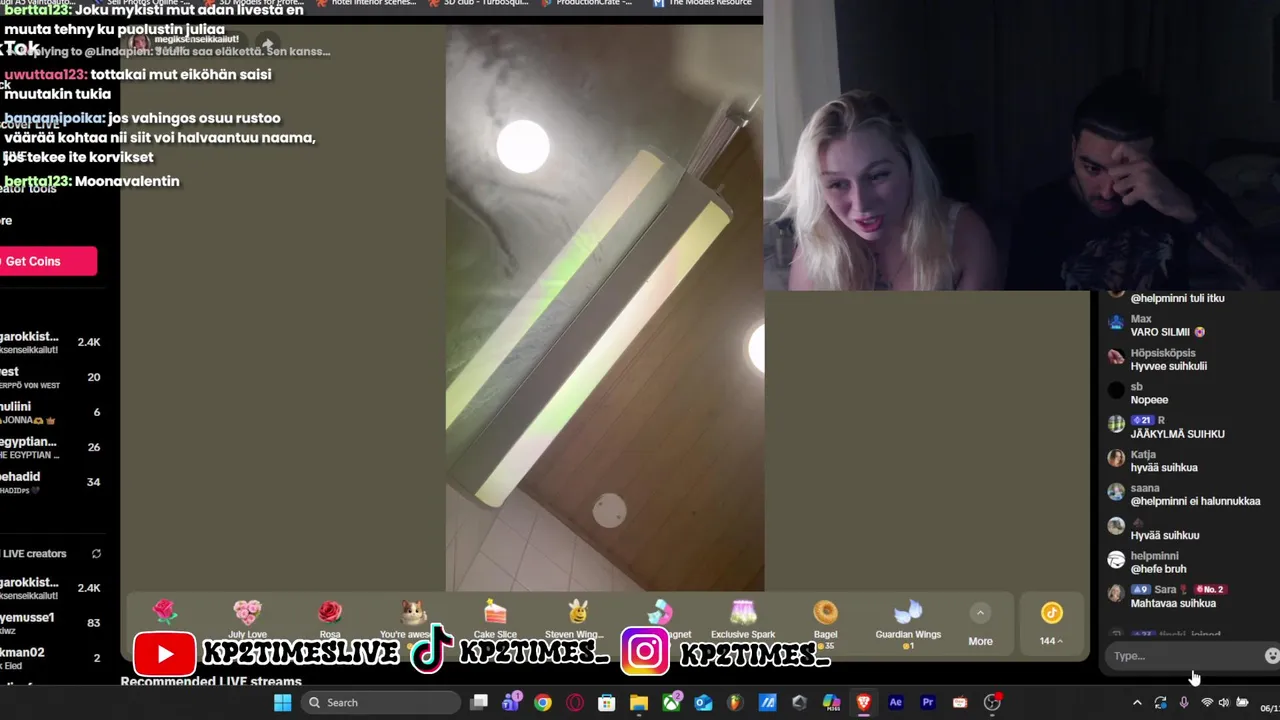Send the Cake Slice gift
Viewport: 1280px width, 720px height.
495,620
